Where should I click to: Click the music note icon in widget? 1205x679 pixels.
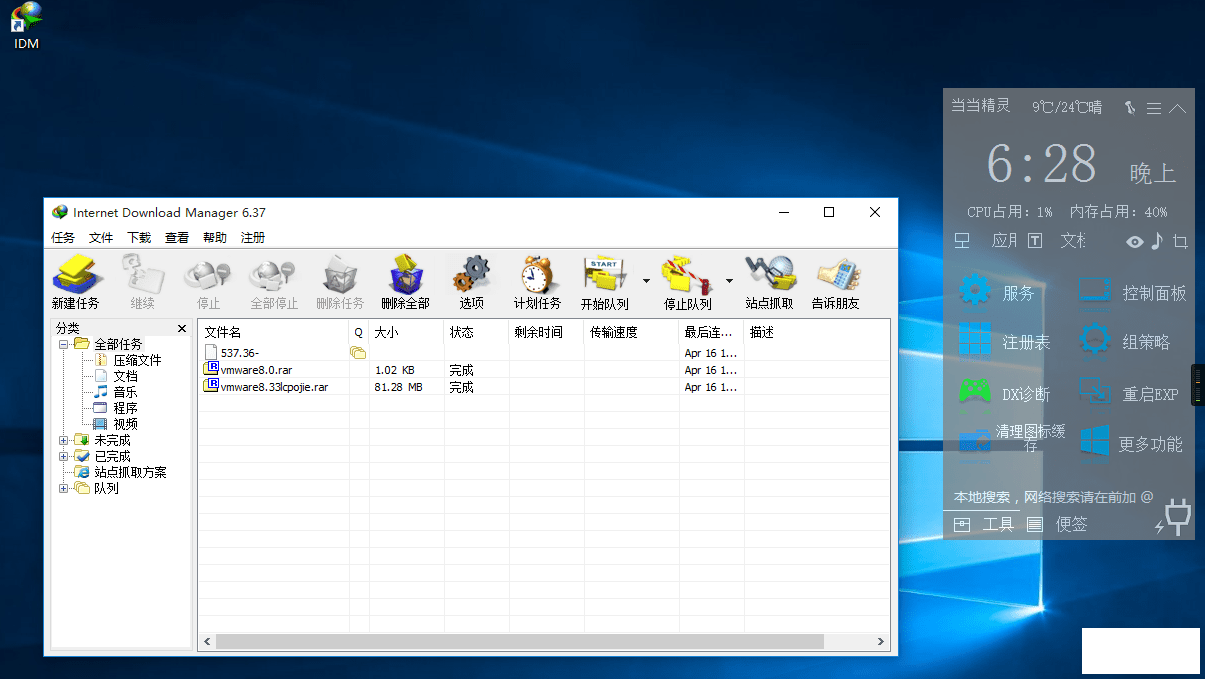(1157, 241)
